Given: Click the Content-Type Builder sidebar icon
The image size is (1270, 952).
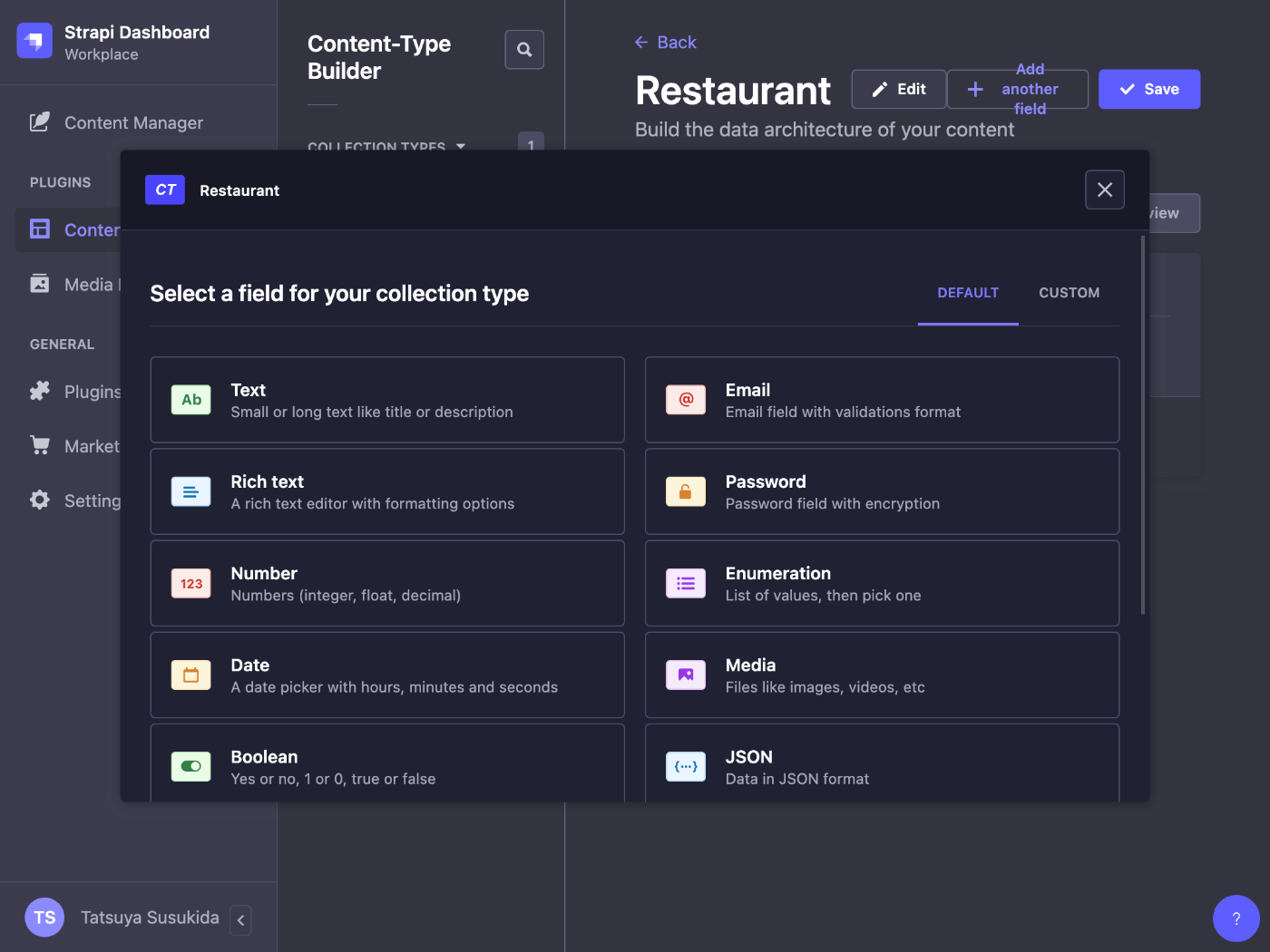Looking at the screenshot, I should click(40, 228).
